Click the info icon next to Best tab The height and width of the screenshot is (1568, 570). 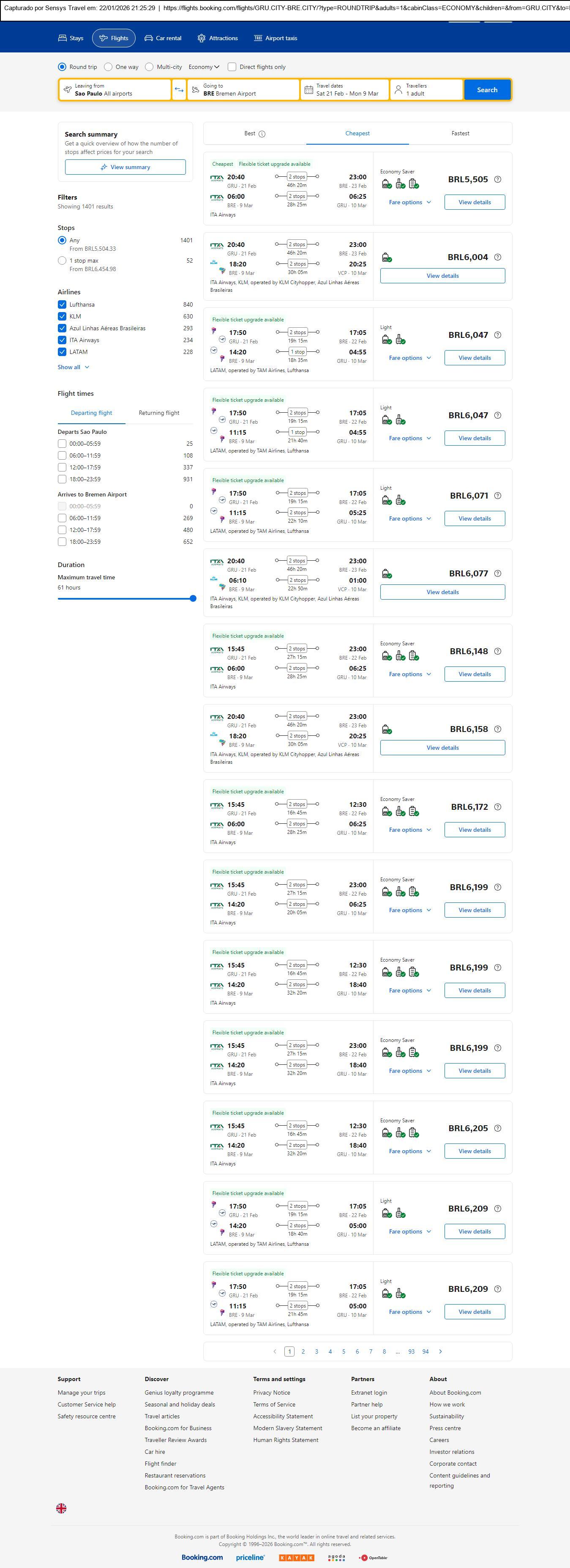click(x=262, y=134)
